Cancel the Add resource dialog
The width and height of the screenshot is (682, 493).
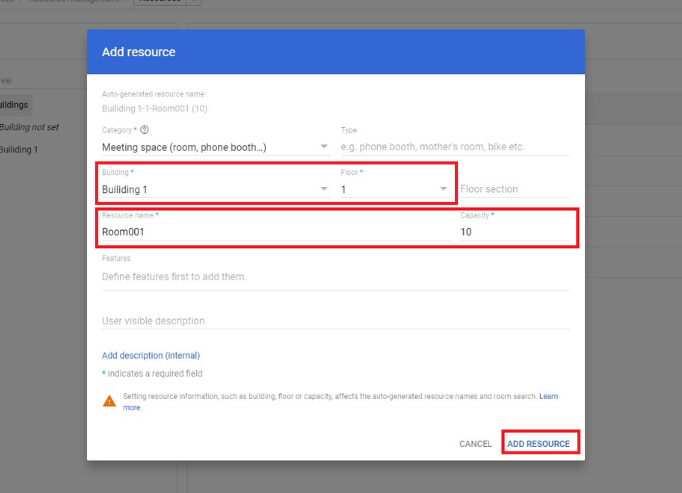(x=475, y=444)
